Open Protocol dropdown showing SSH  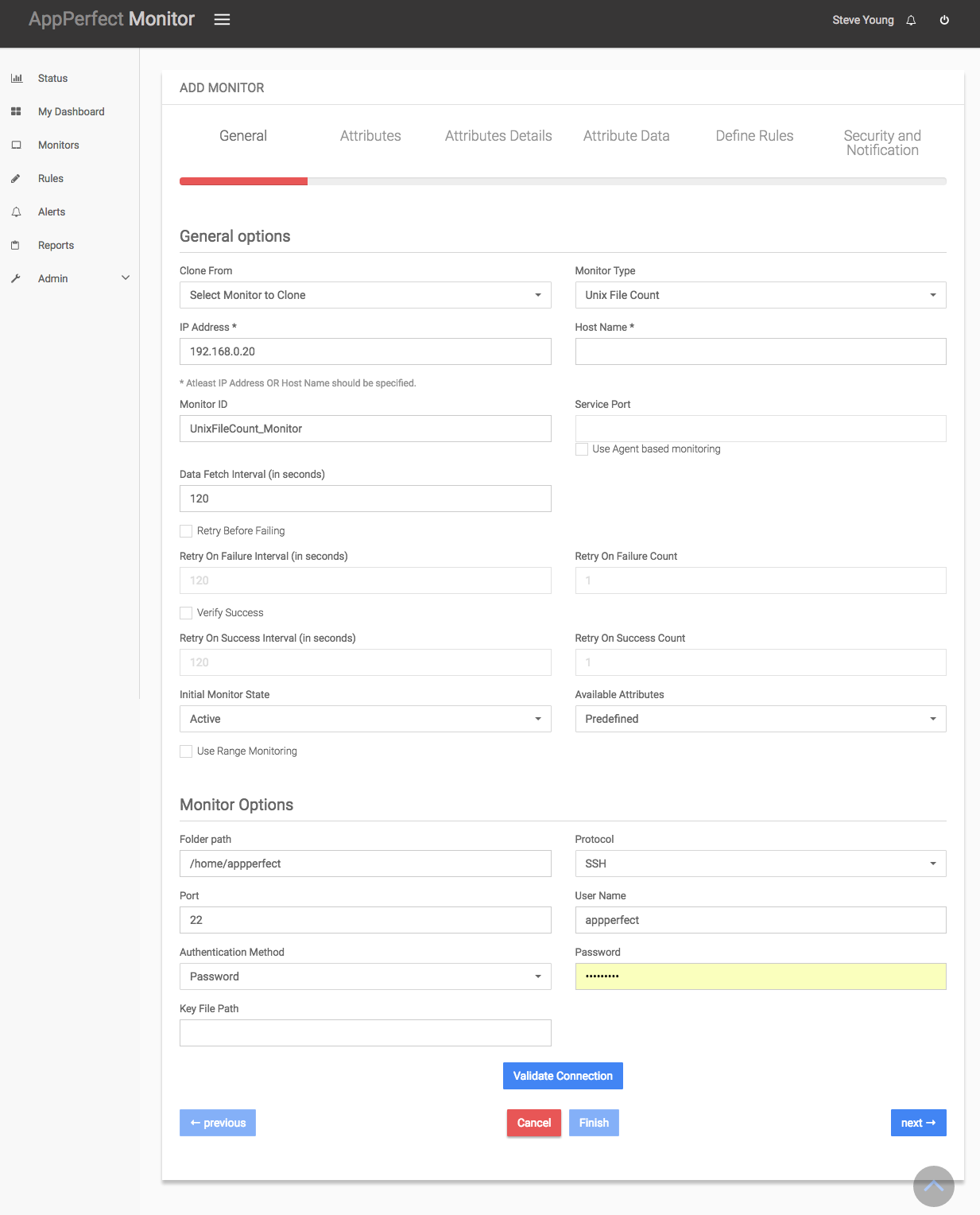(x=761, y=864)
